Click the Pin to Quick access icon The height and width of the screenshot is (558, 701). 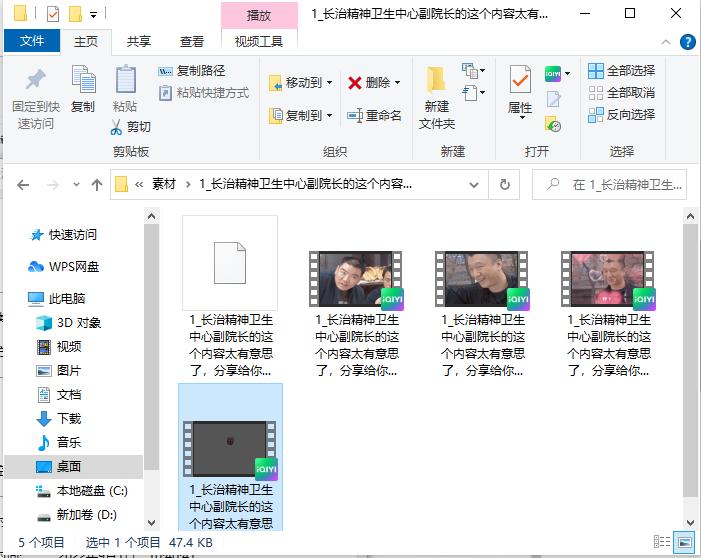(36, 80)
